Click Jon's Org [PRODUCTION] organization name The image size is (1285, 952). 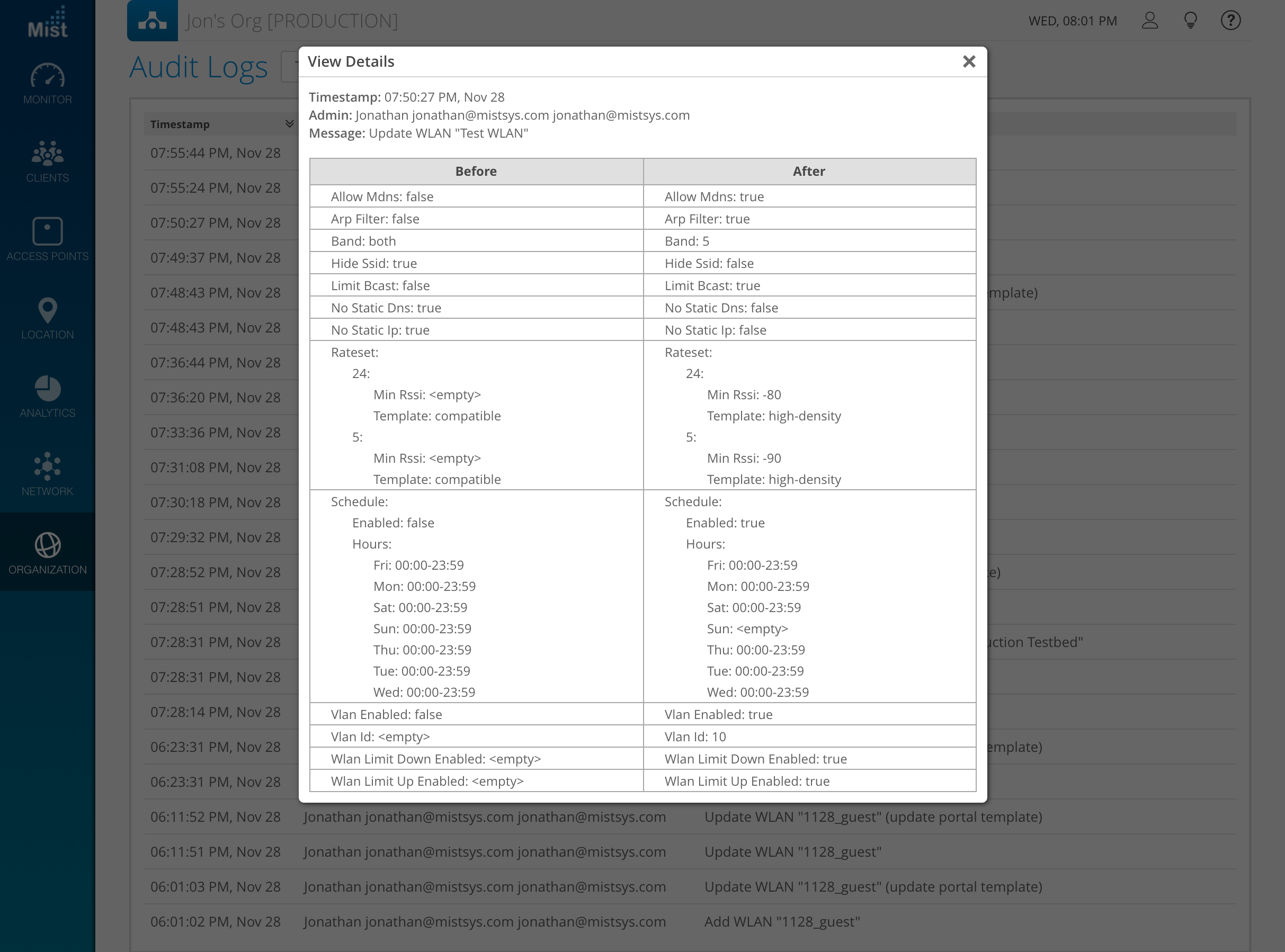[x=292, y=21]
